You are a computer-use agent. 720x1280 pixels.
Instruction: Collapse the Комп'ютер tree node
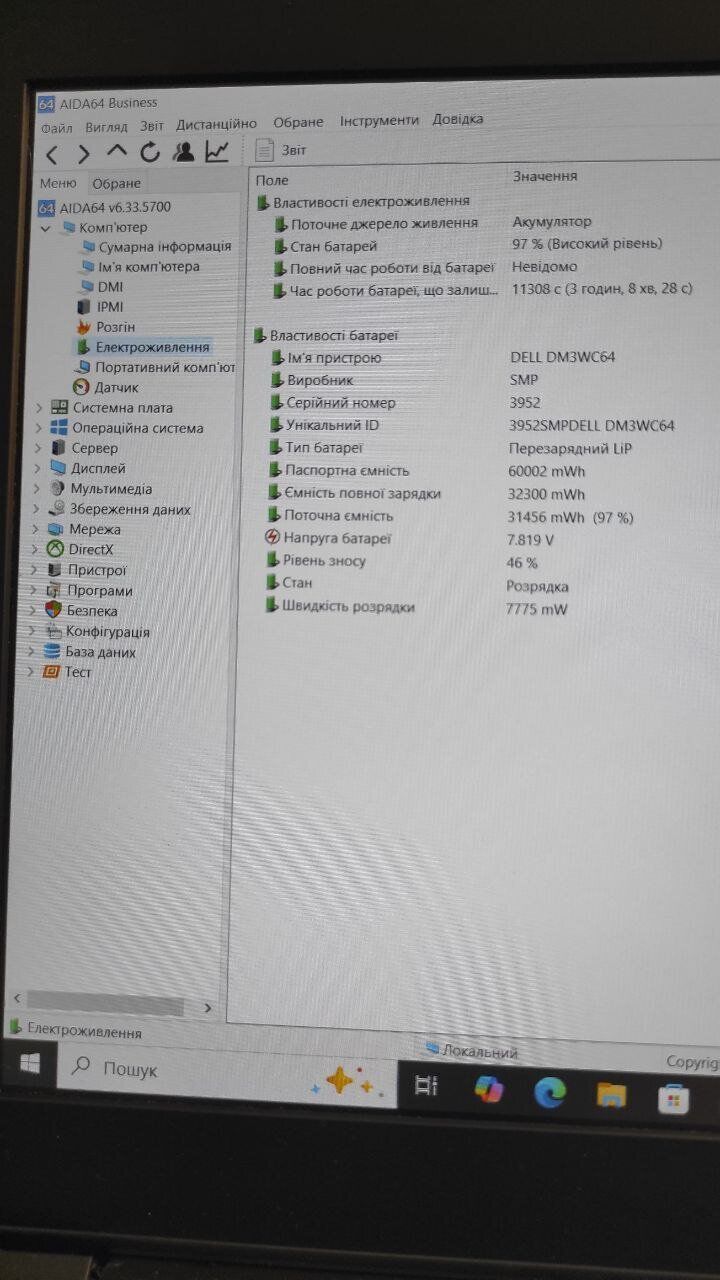(45, 228)
